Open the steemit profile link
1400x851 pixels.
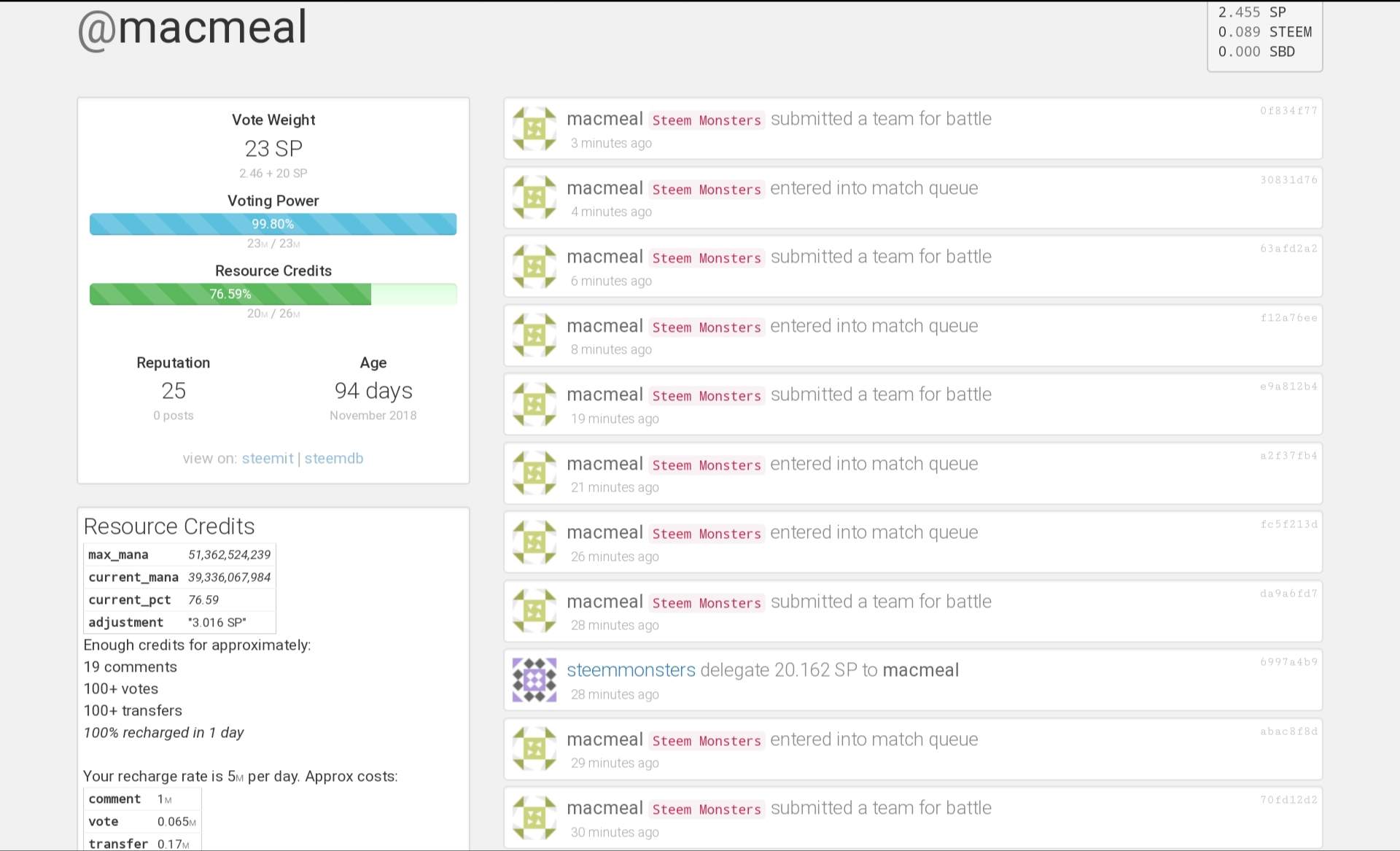[267, 459]
